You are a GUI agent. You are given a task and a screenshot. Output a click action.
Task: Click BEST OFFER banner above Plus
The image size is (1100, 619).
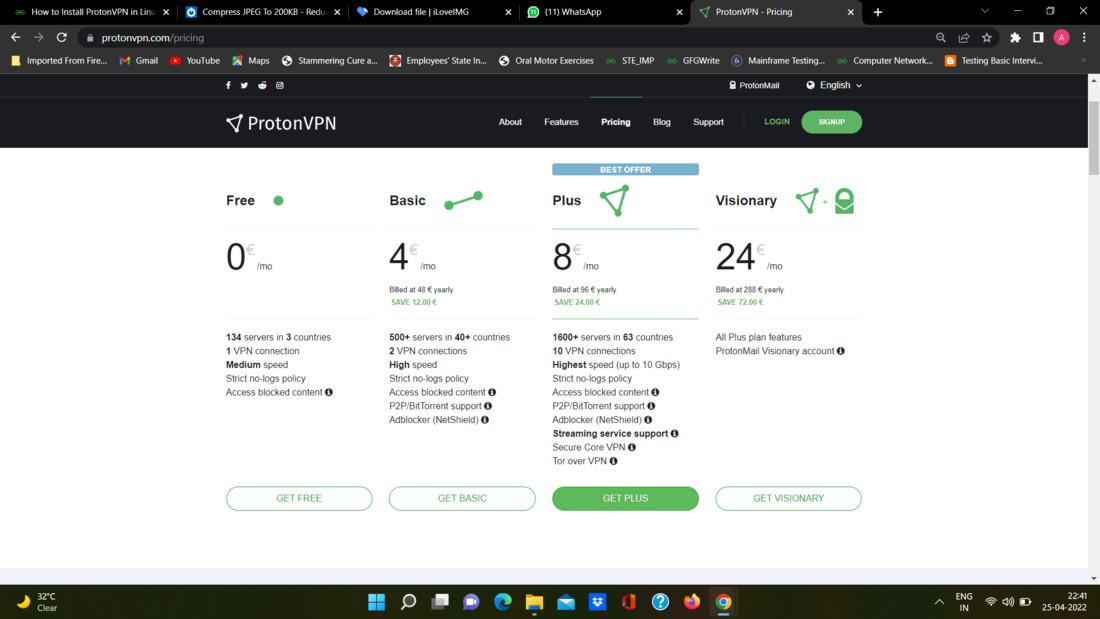(x=625, y=169)
